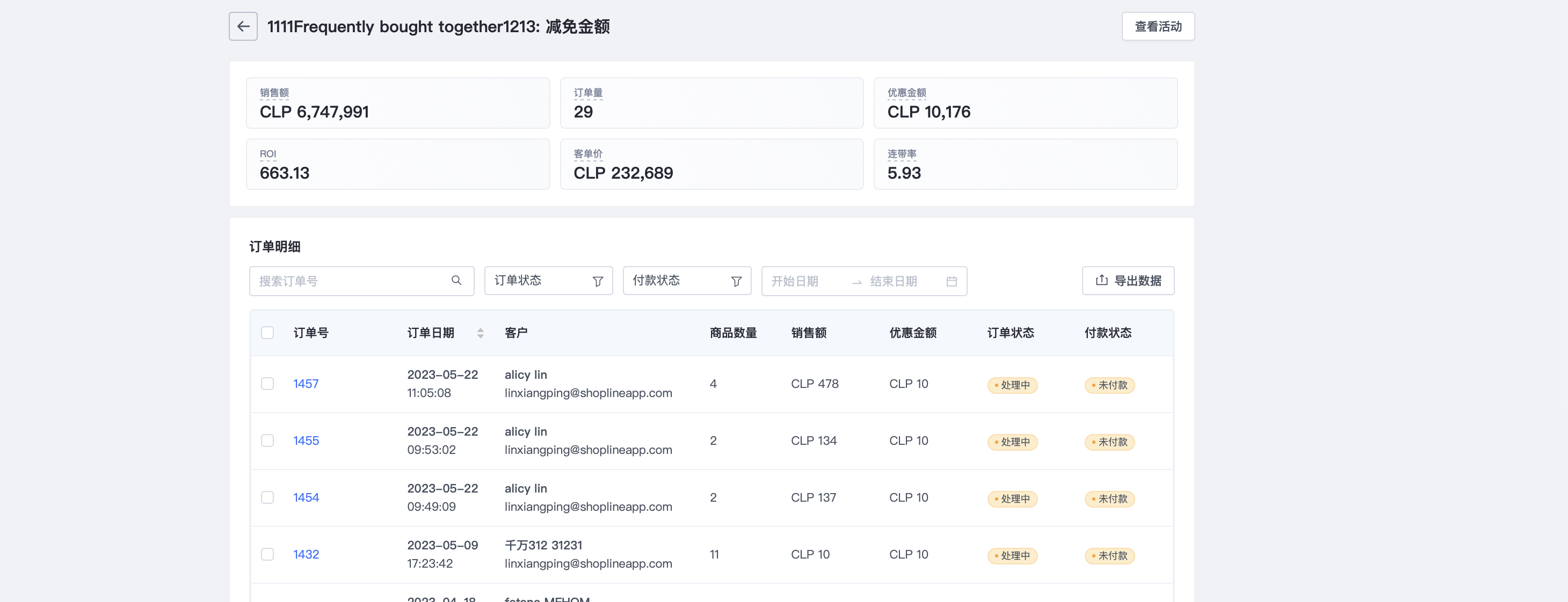Click the 查看活动 button
The image size is (1568, 602).
pos(1157,26)
